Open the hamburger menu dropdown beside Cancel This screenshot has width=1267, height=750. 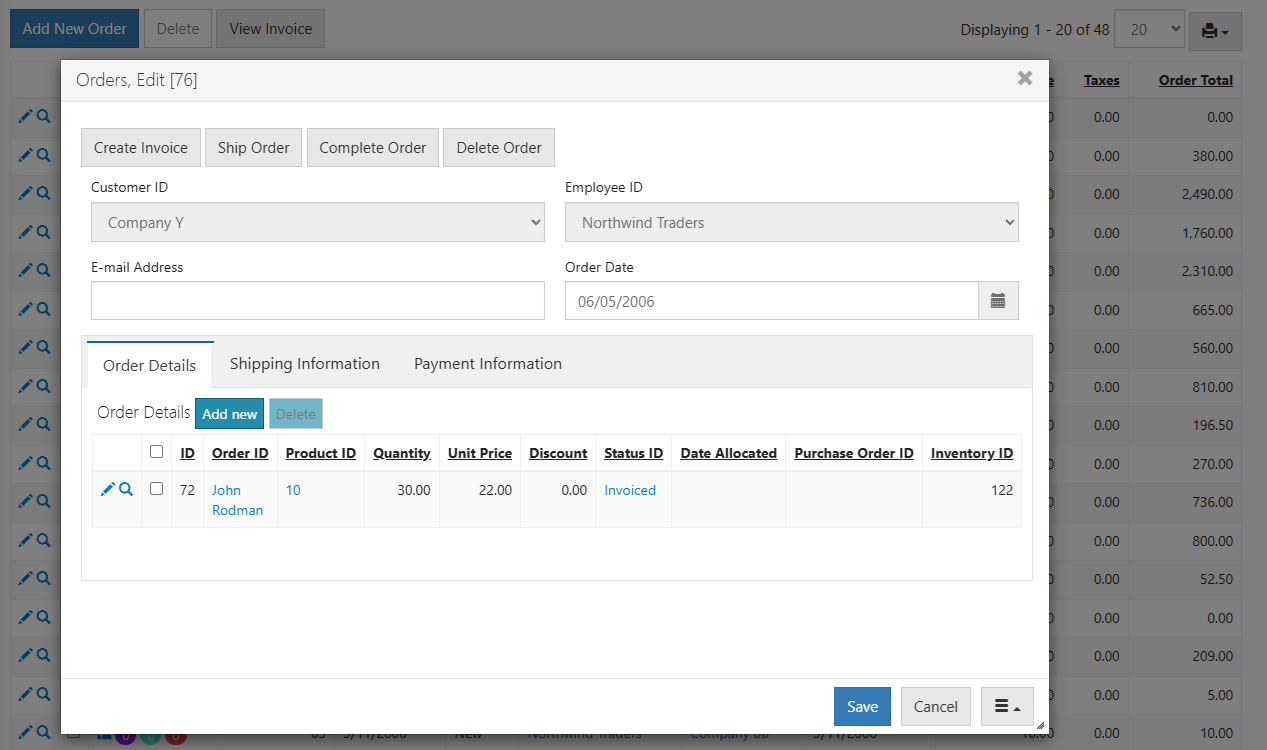click(x=1007, y=706)
